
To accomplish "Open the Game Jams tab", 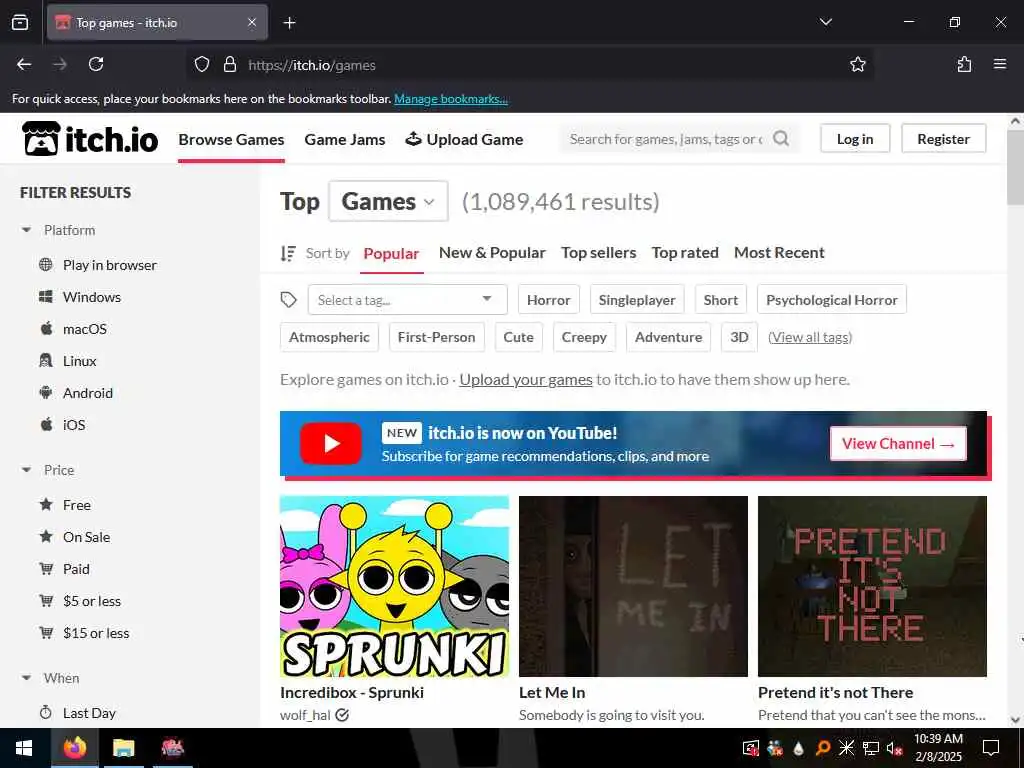I will pyautogui.click(x=345, y=139).
